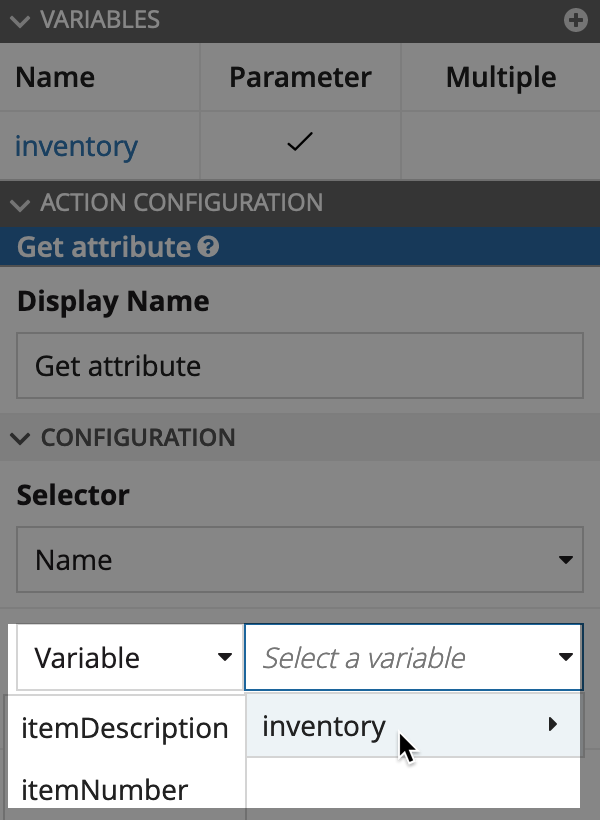
Task: Select inventory in the variable dropdown
Action: (x=323, y=726)
